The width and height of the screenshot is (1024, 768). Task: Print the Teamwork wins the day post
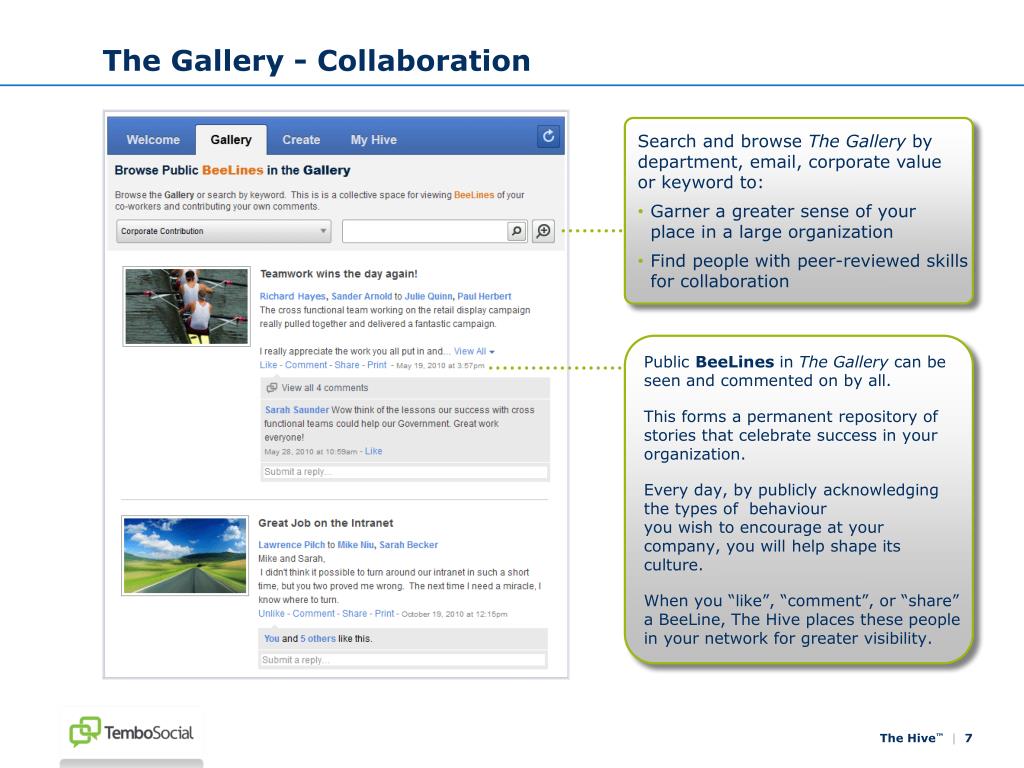pyautogui.click(x=377, y=365)
